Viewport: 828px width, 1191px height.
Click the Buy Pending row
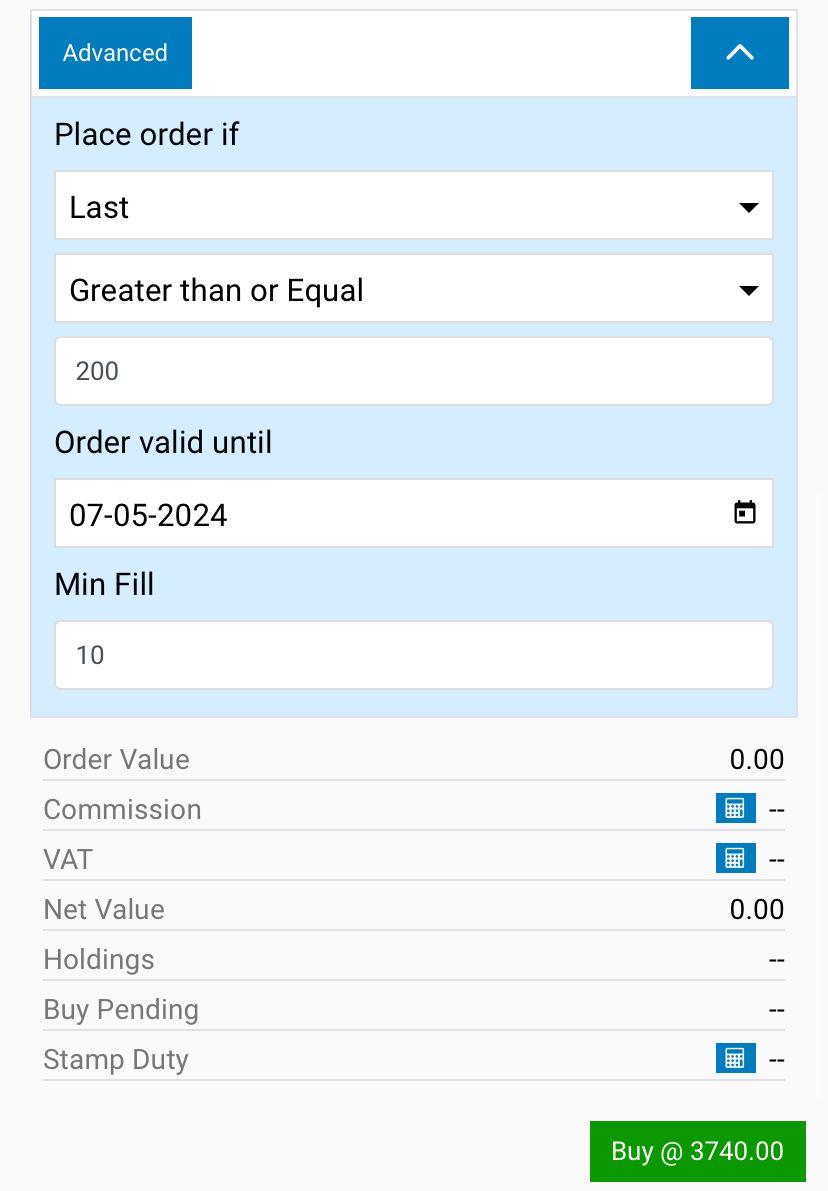[414, 1009]
